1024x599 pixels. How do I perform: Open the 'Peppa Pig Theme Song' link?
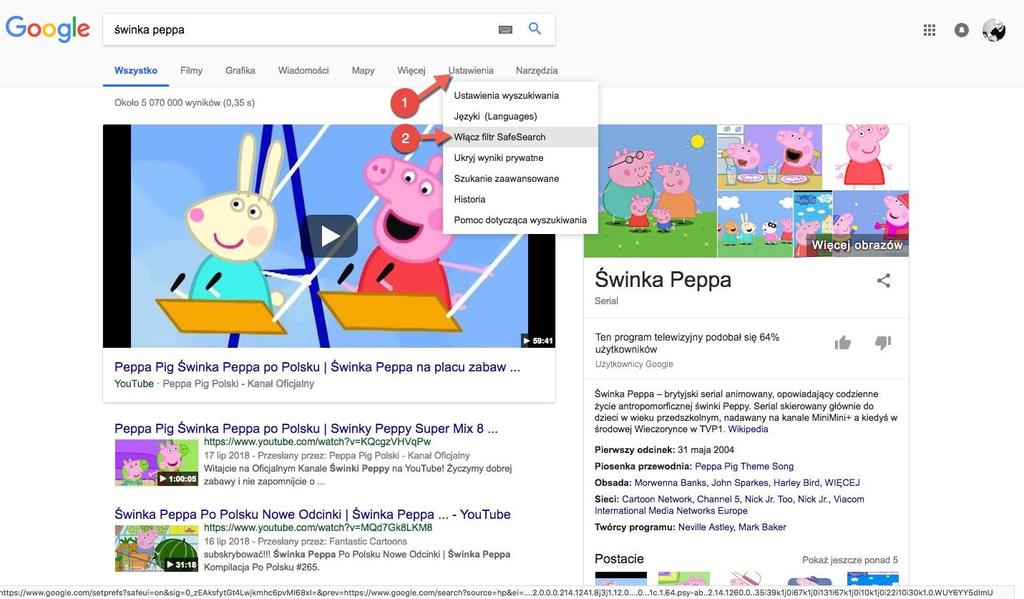(x=744, y=466)
